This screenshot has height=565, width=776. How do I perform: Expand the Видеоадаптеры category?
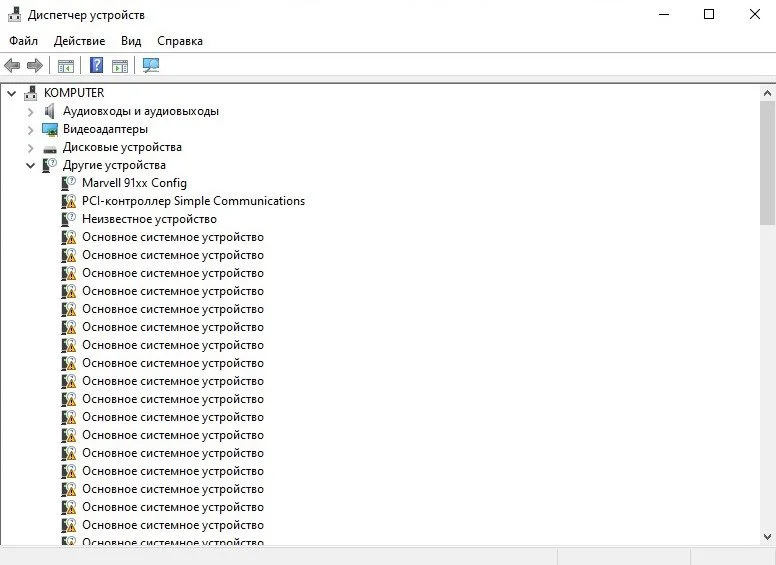pyautogui.click(x=31, y=130)
